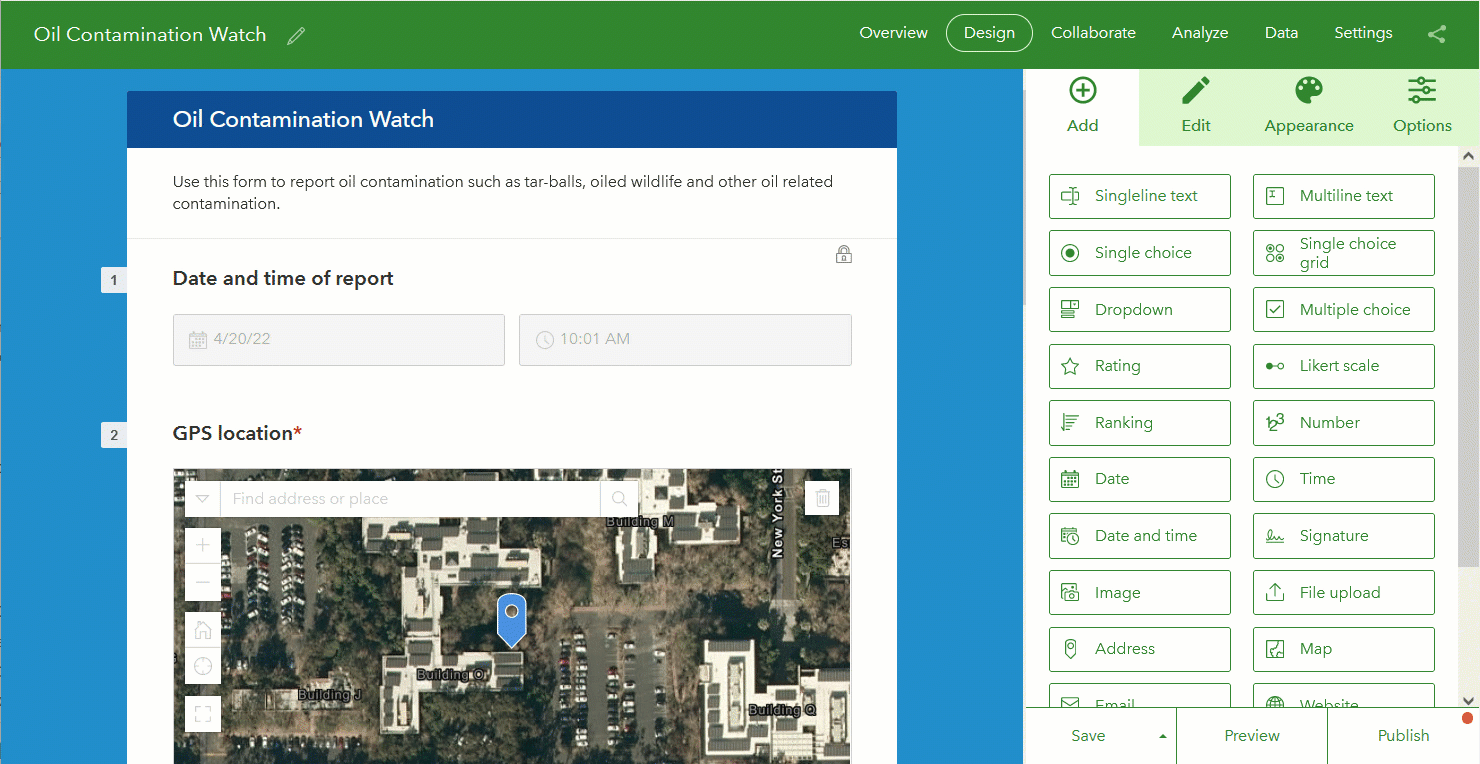
Task: Delete the map pin using the trash icon
Action: pyautogui.click(x=822, y=497)
